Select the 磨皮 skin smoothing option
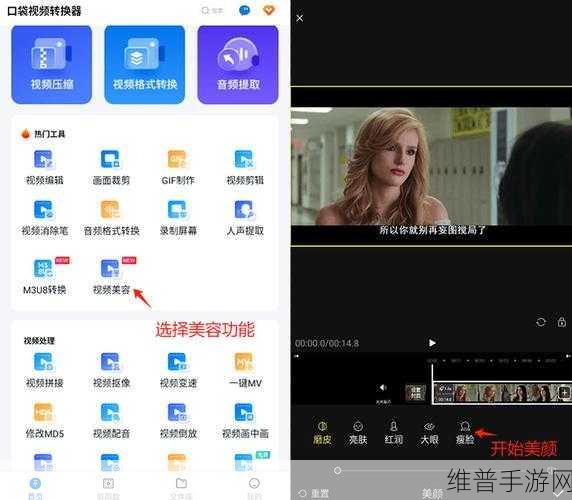 (322, 433)
